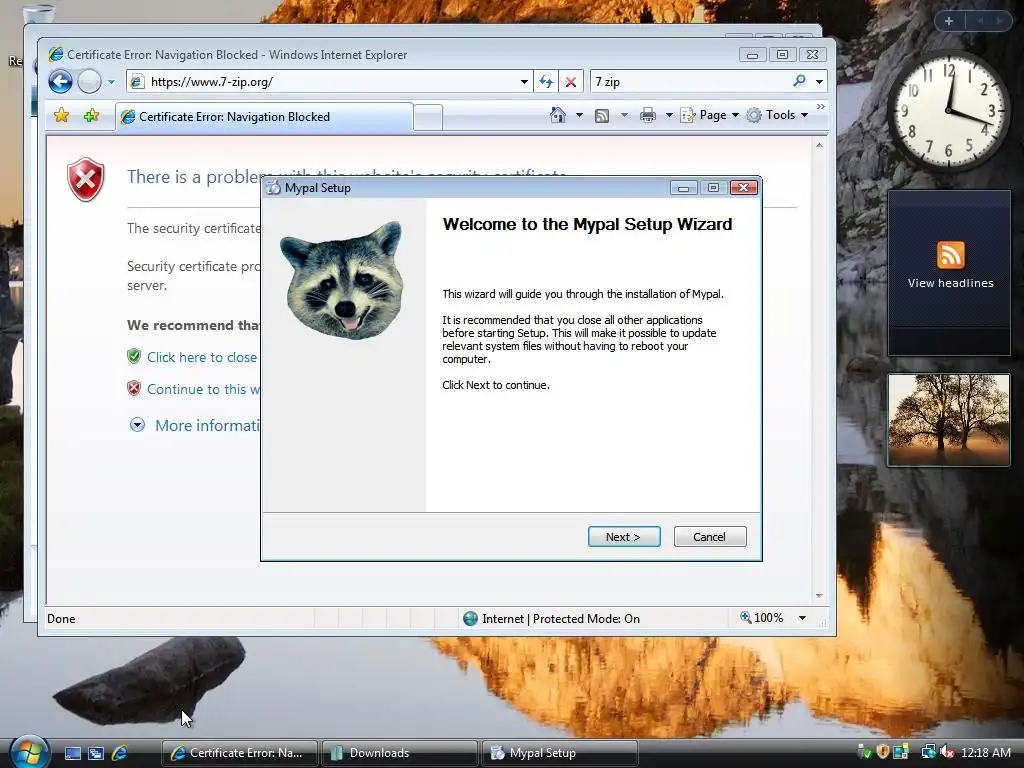Image resolution: width=1024 pixels, height=768 pixels.
Task: Switch to Certificate Error taskbar button
Action: coord(239,753)
